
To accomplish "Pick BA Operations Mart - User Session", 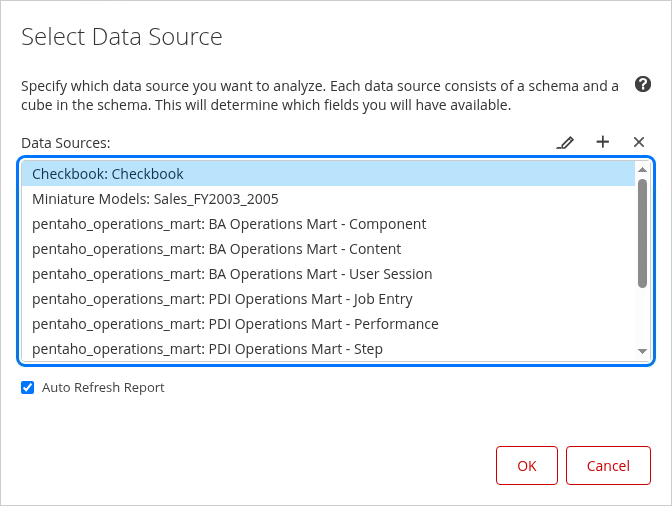I will 232,274.
